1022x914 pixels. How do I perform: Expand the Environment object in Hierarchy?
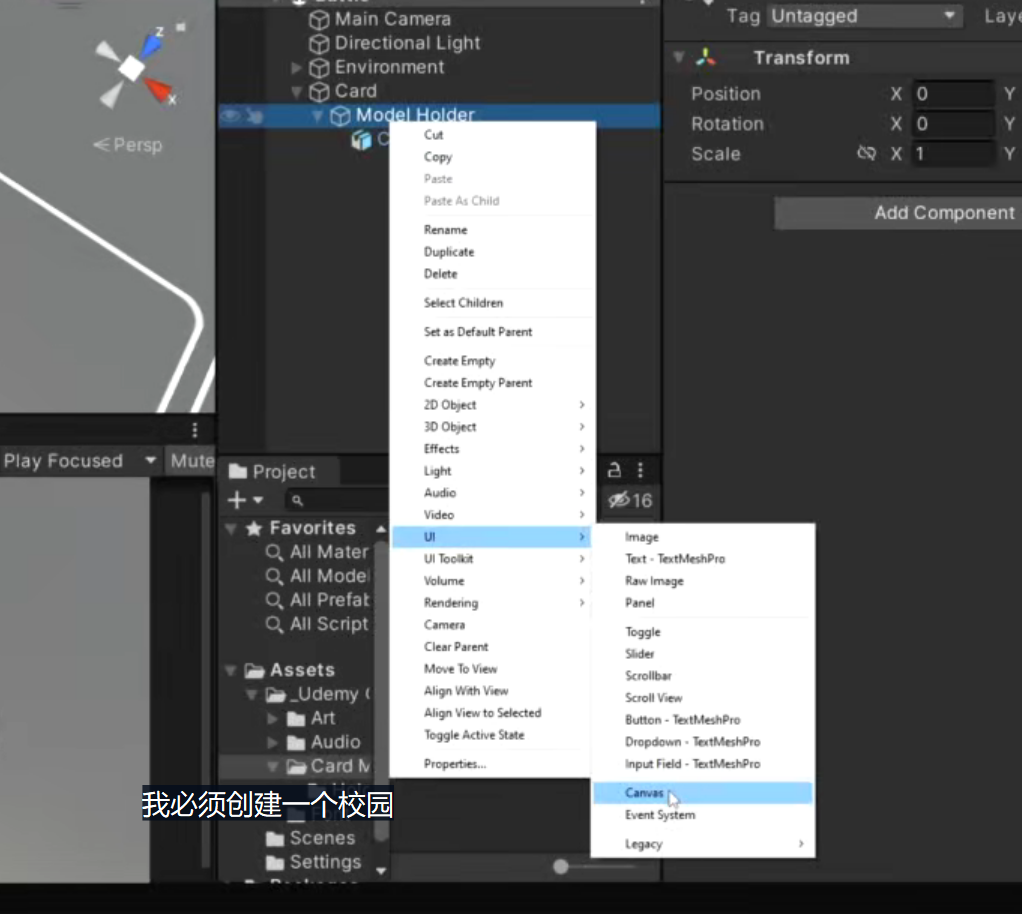tap(297, 67)
